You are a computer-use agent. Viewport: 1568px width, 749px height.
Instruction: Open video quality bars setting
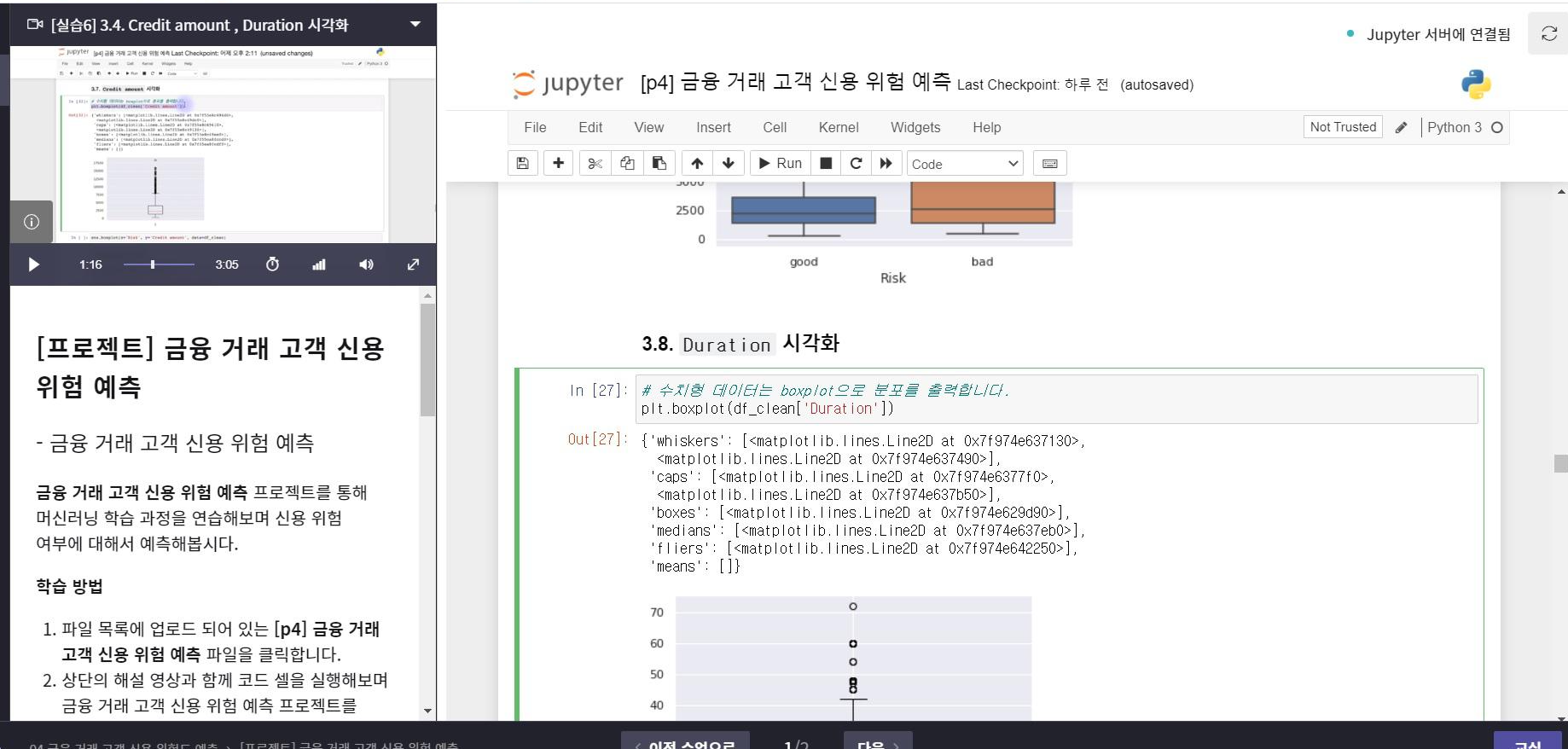319,264
